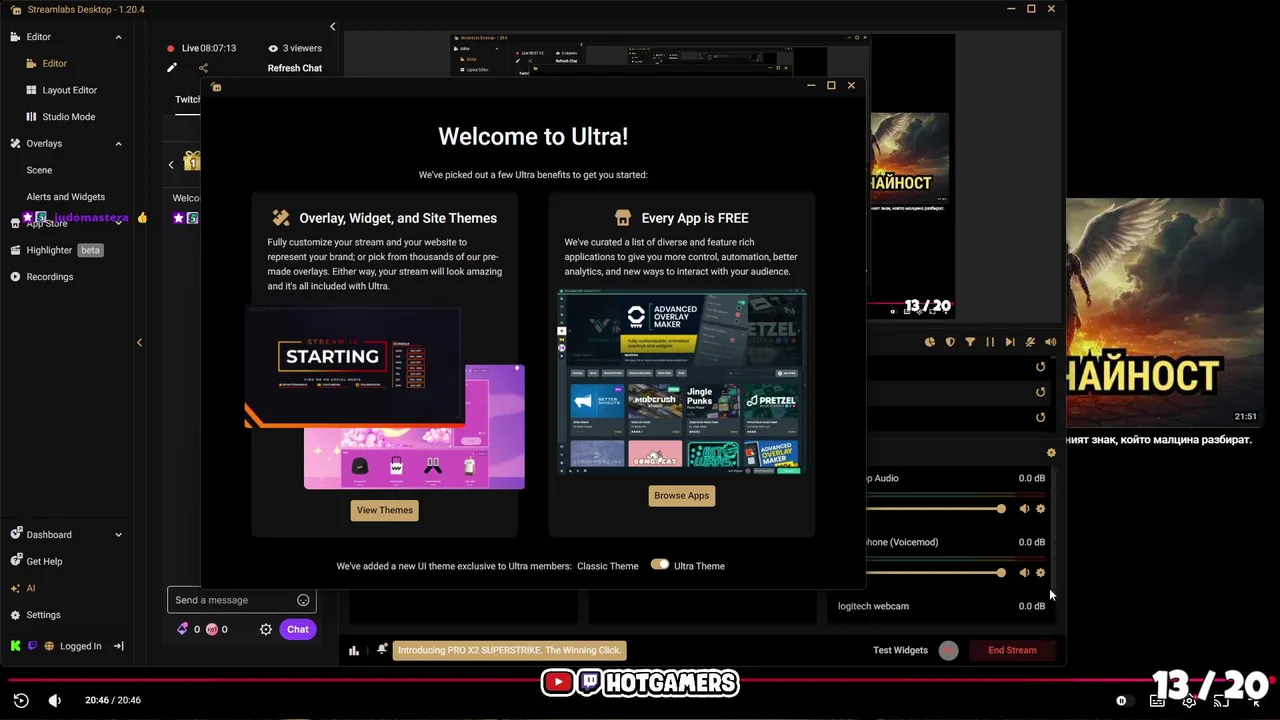Click the mute event sounds icon
Screen dimensions: 1280x720
click(1030, 342)
